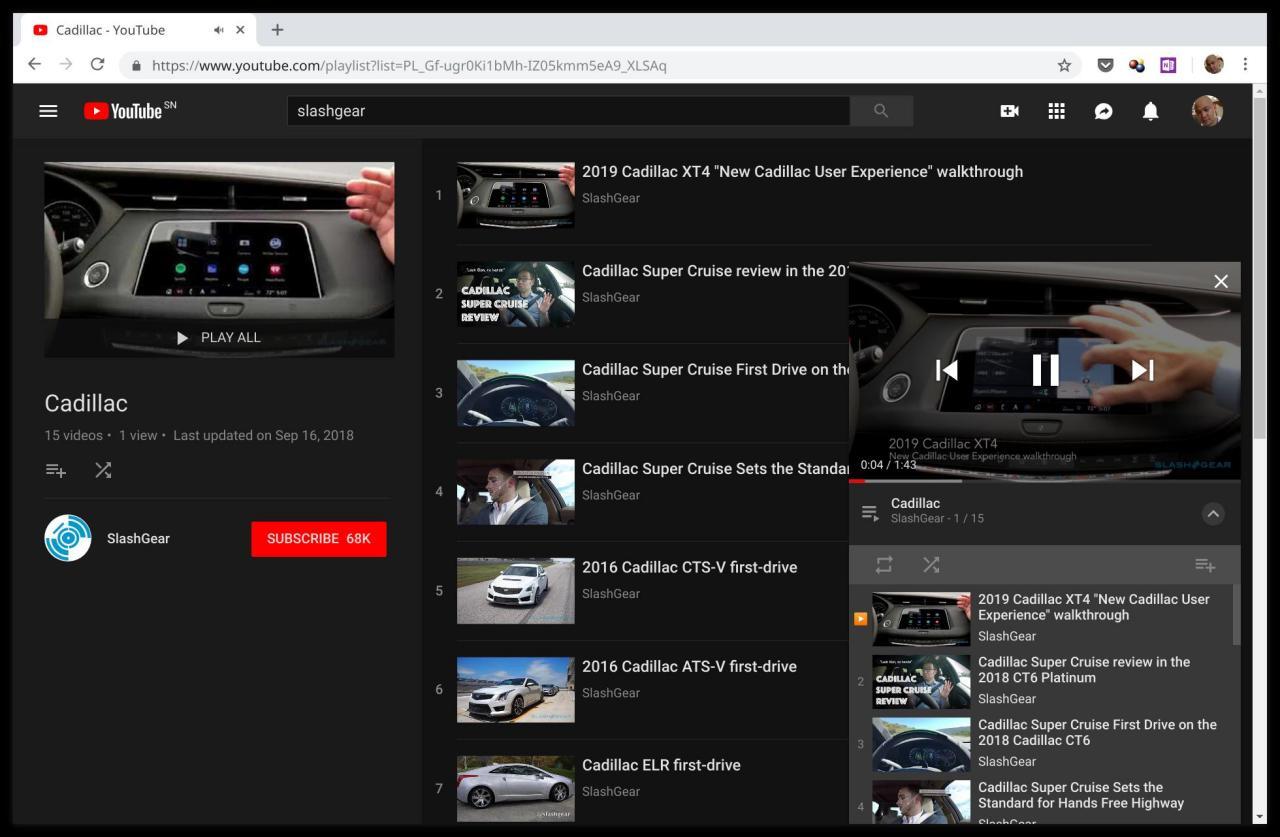
Task: Pause the miniplayer video
Action: [1045, 370]
